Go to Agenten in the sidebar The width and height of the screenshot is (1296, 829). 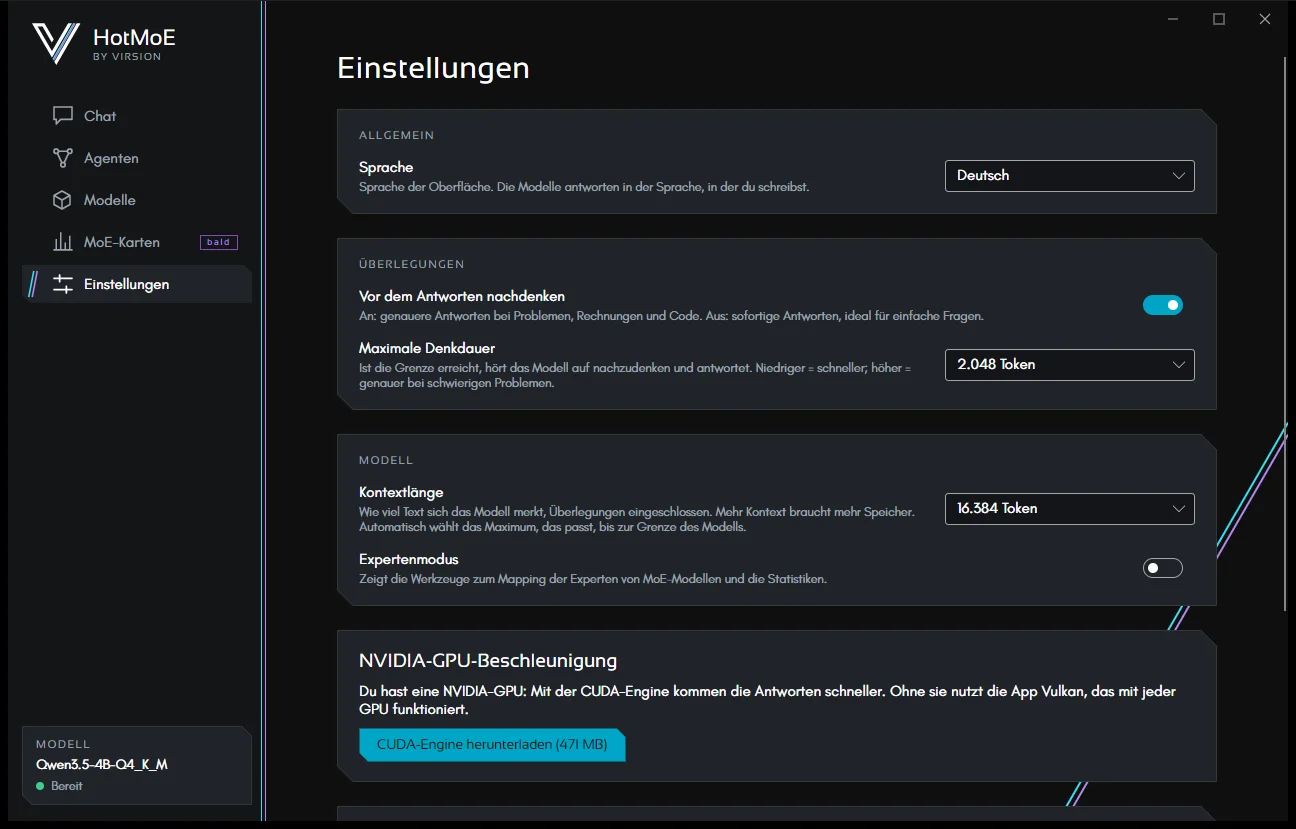137,158
